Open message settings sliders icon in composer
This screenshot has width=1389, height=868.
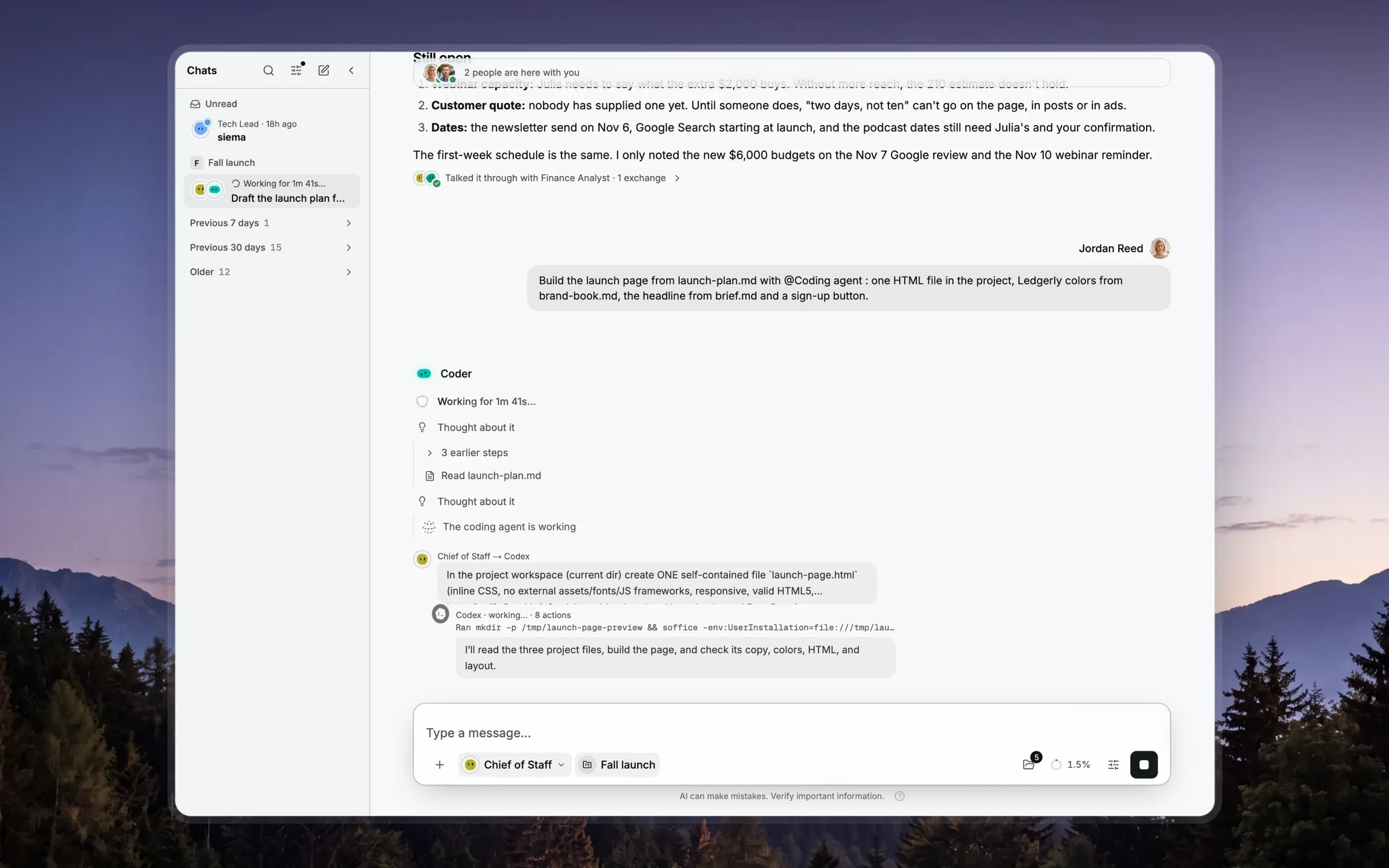coord(1114,765)
